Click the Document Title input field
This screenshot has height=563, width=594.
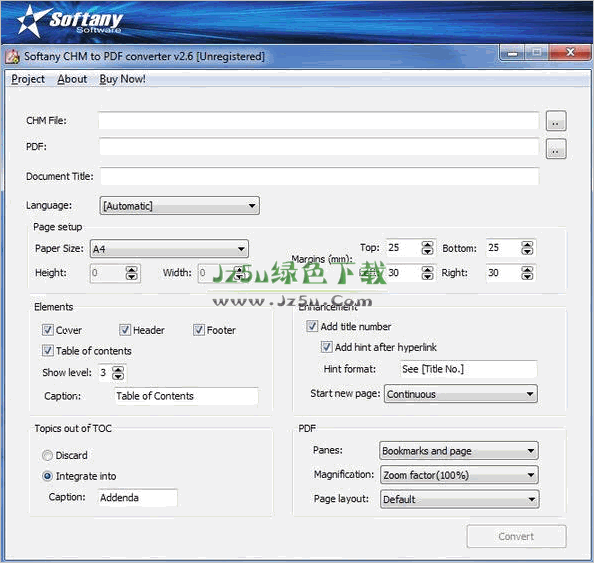319,176
